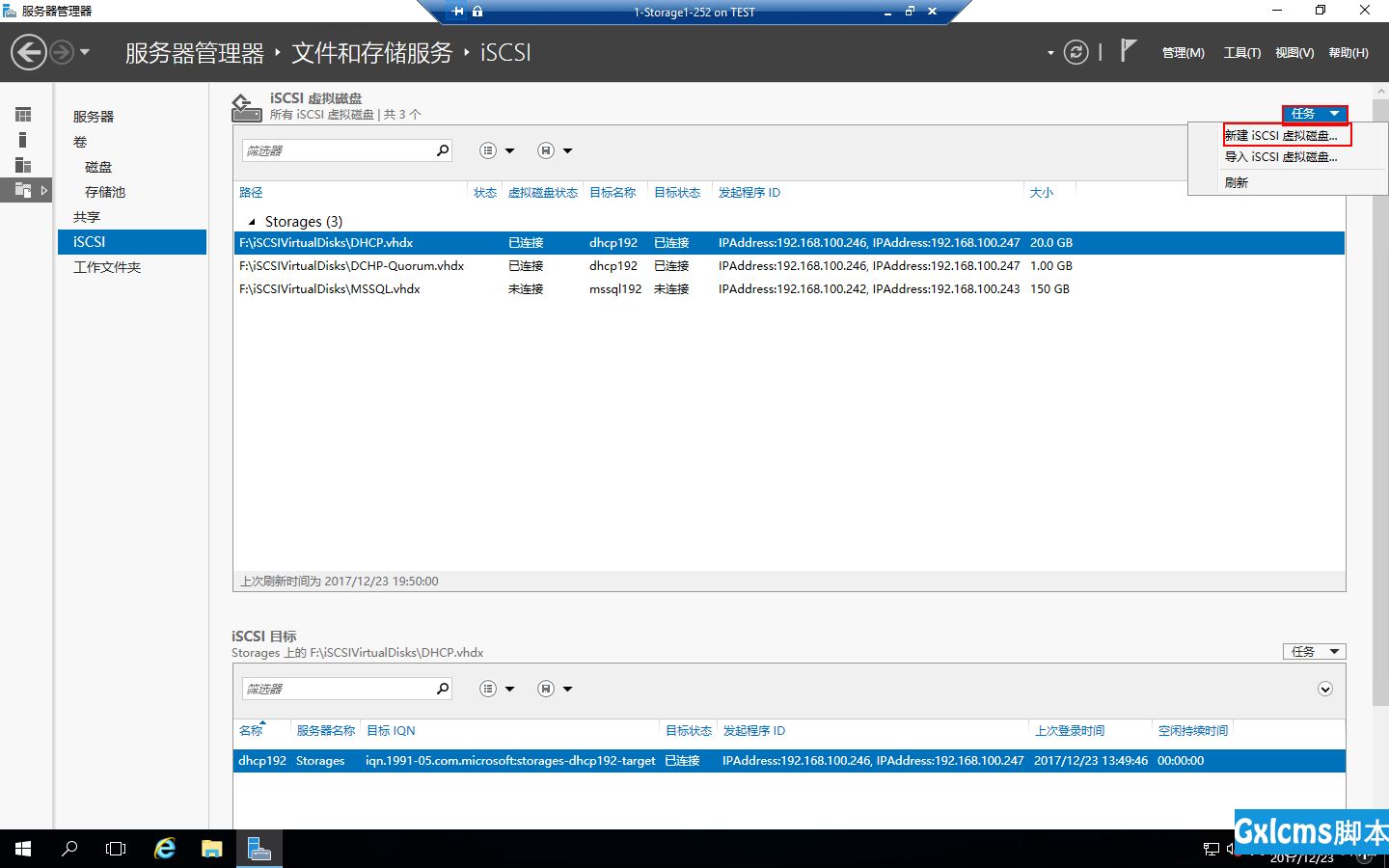The image size is (1389, 868).
Task: Open the Windows Start button
Action: [23, 849]
